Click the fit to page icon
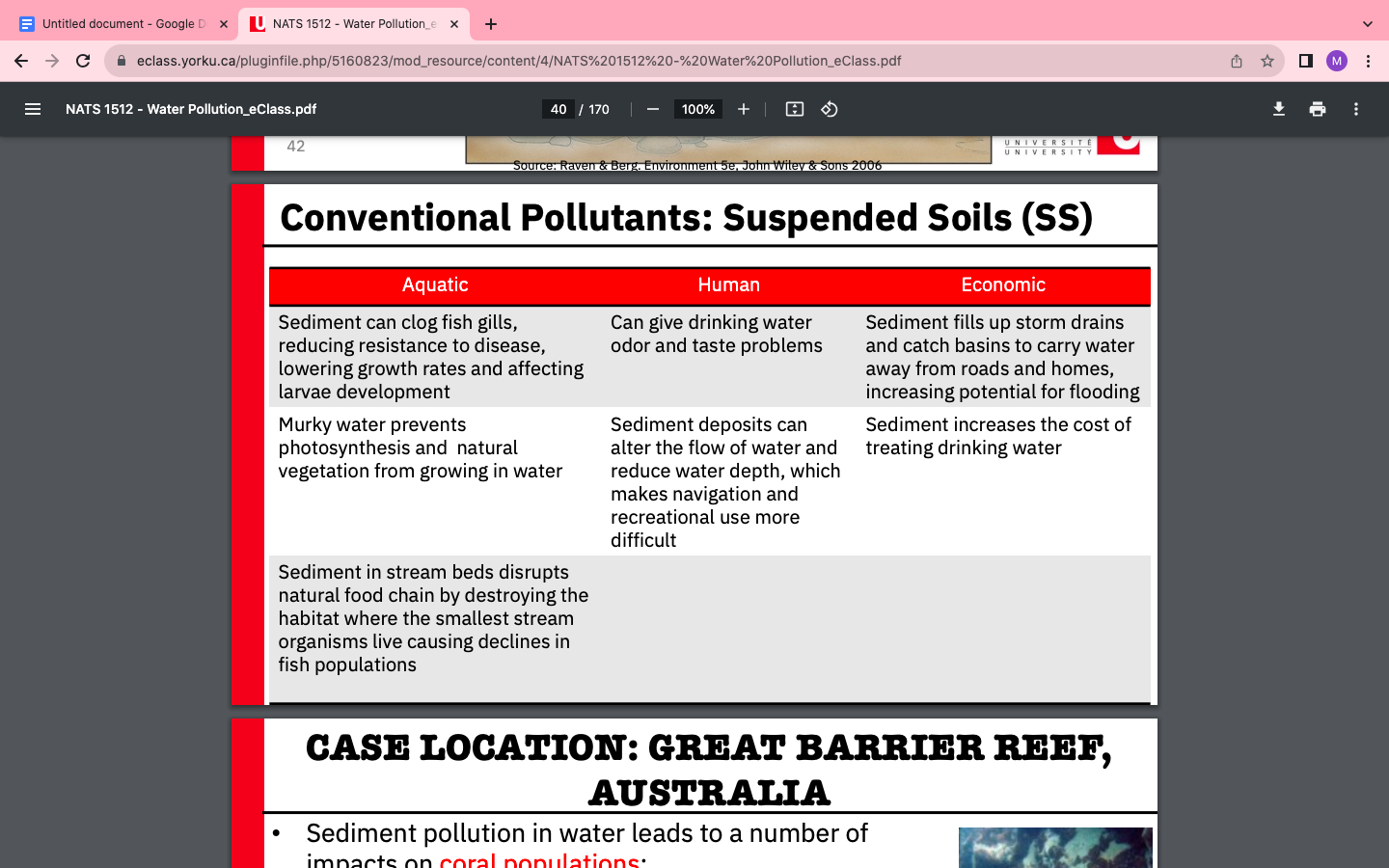Viewport: 1389px width, 868px height. [x=795, y=109]
